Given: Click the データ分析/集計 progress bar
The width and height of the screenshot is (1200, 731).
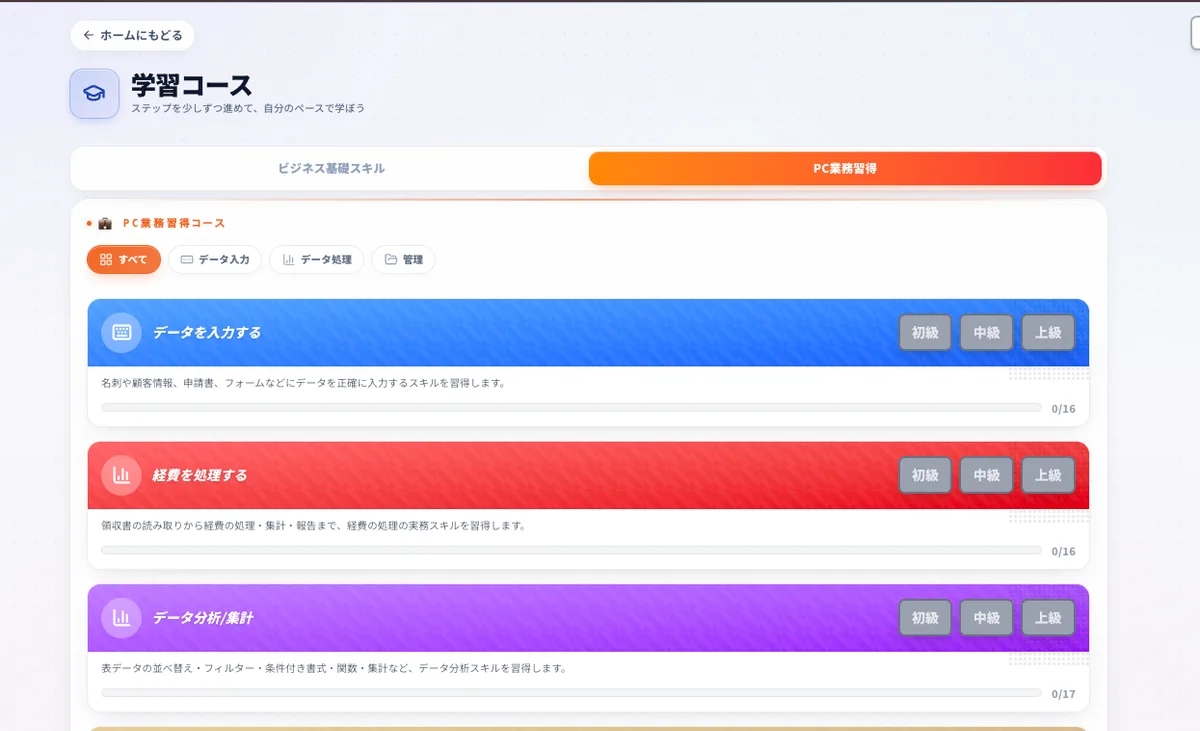Looking at the screenshot, I should (x=571, y=693).
